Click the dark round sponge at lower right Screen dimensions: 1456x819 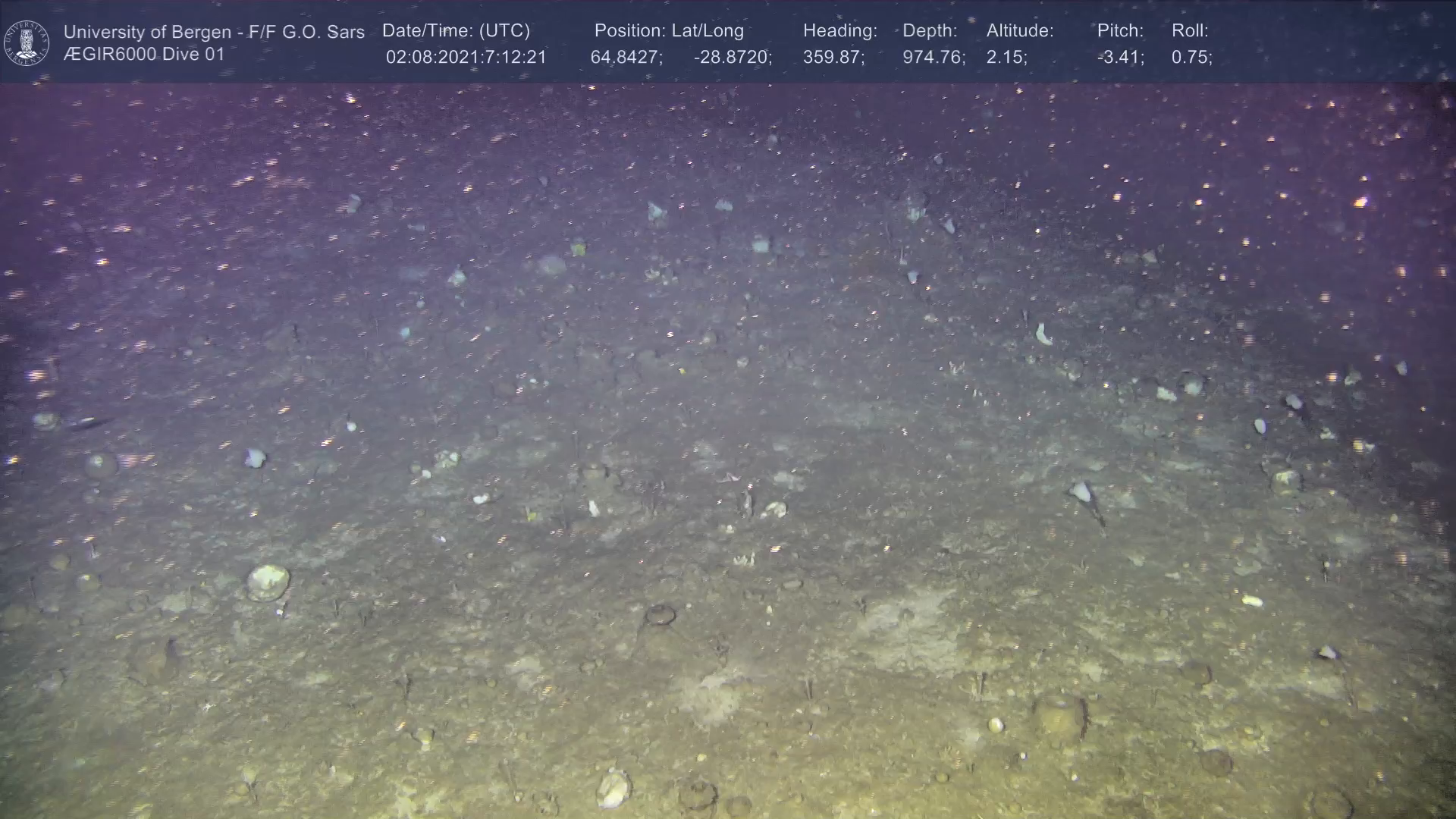(1059, 715)
